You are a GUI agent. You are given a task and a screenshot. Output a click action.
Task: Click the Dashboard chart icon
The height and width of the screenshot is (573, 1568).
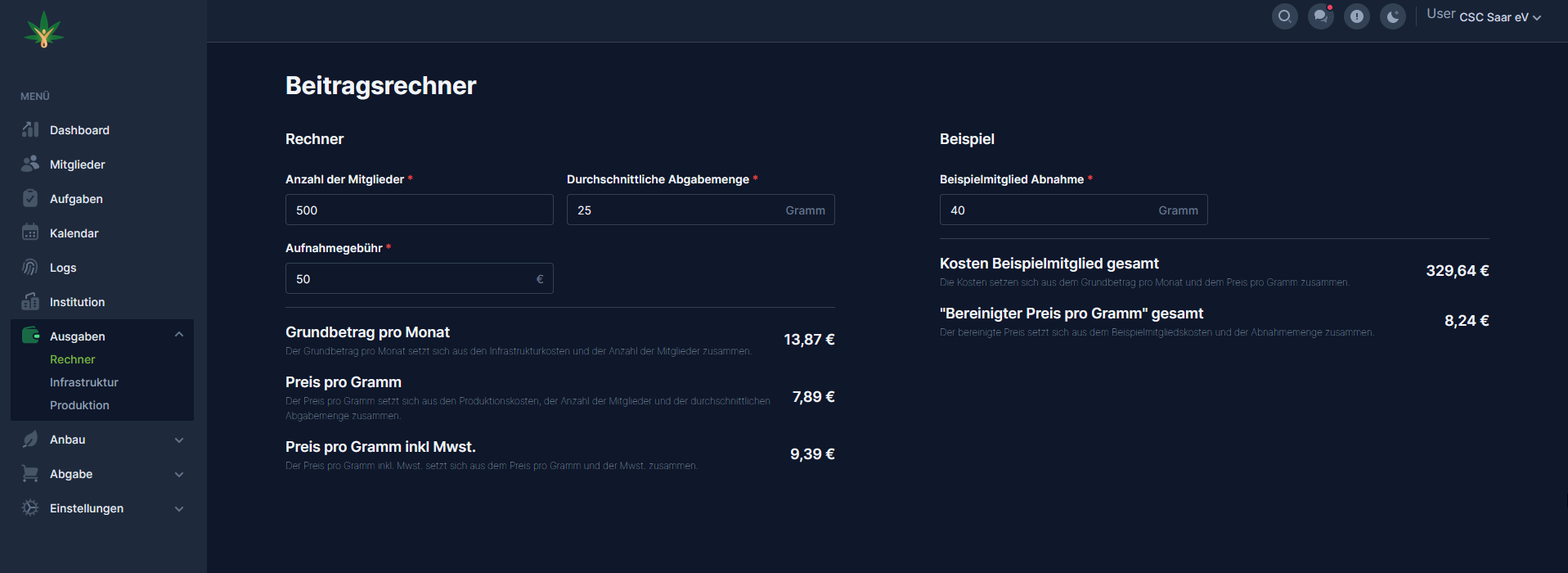click(x=30, y=129)
